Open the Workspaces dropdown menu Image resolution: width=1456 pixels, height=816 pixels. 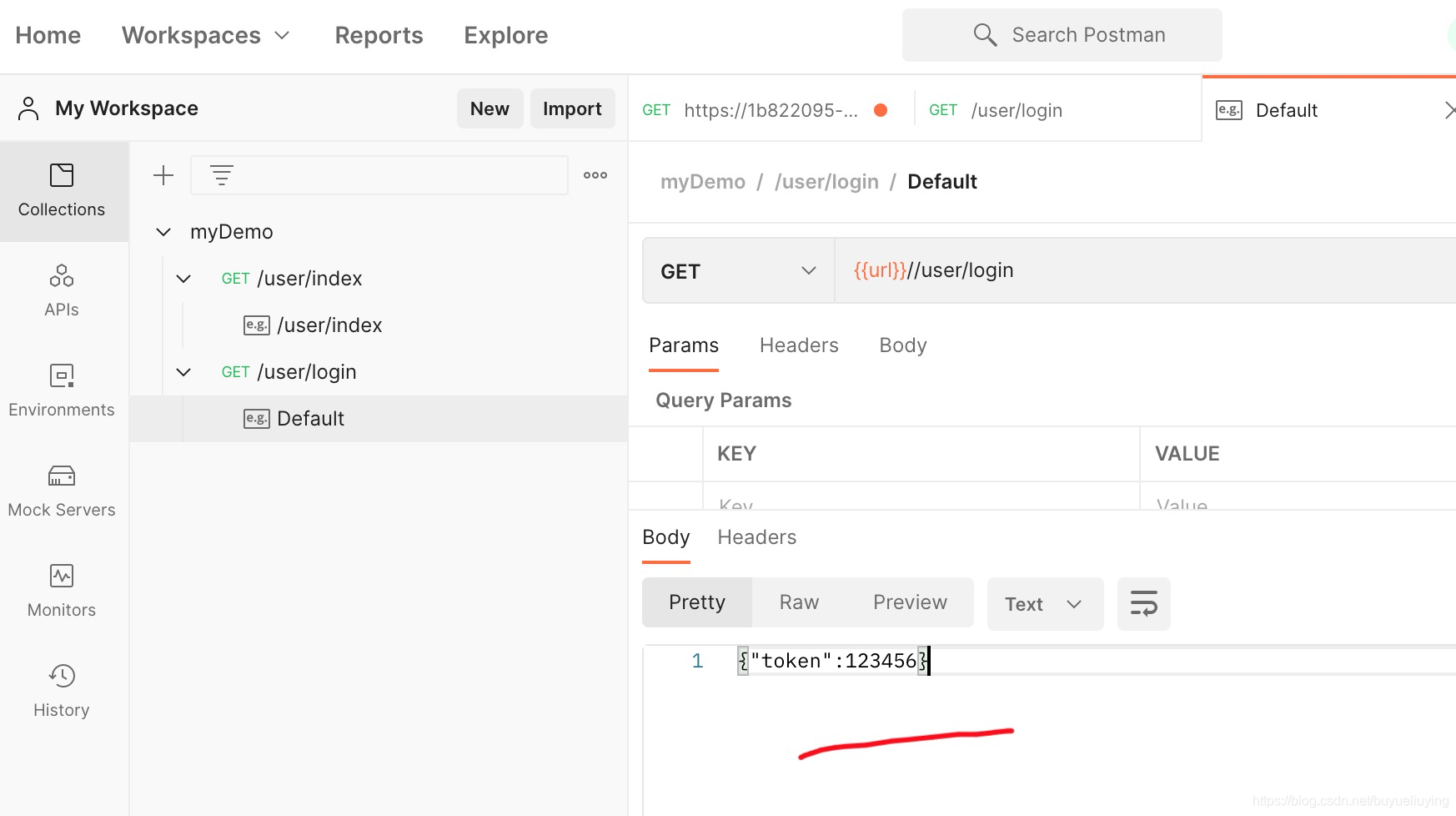(205, 35)
